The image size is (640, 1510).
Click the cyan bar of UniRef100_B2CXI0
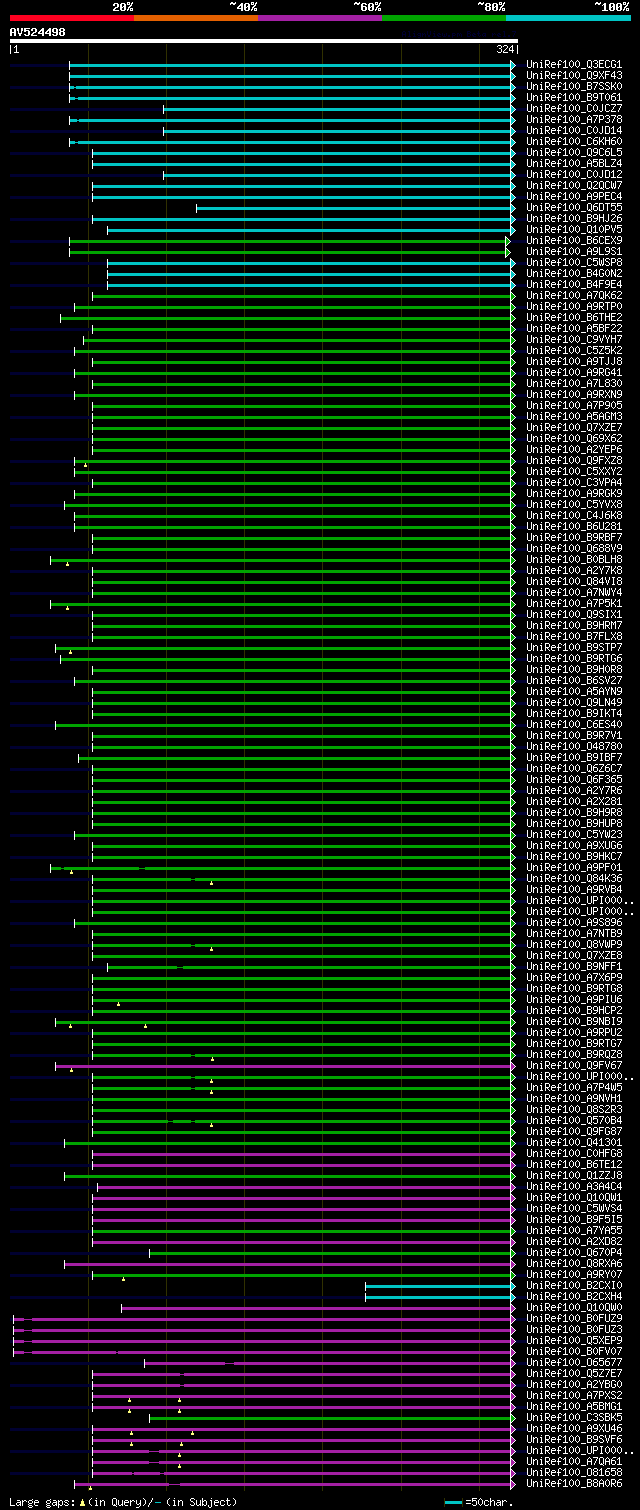440,1286
